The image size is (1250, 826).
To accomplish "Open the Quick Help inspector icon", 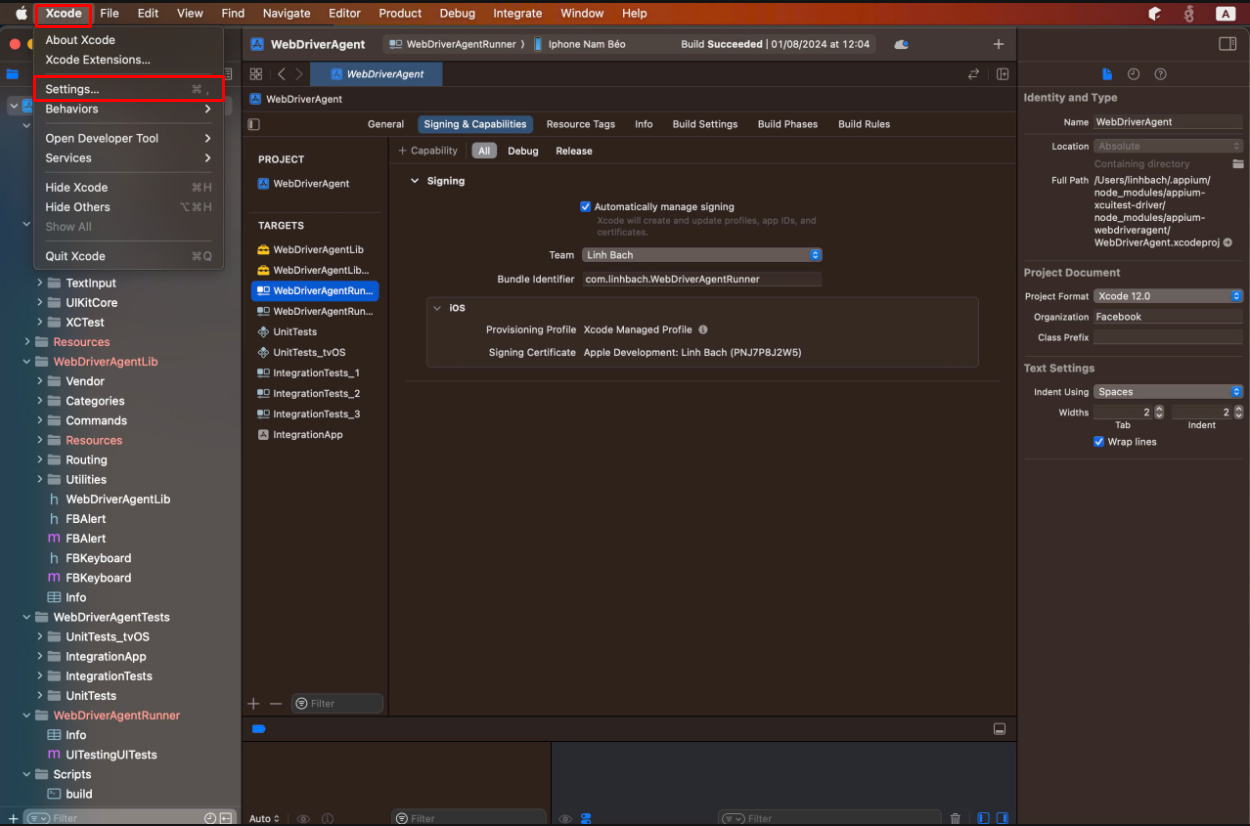I will (1160, 74).
